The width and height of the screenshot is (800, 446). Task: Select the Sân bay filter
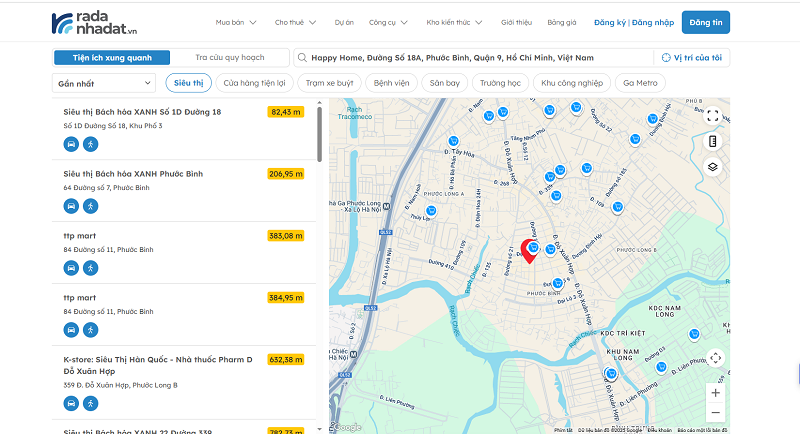click(x=444, y=83)
